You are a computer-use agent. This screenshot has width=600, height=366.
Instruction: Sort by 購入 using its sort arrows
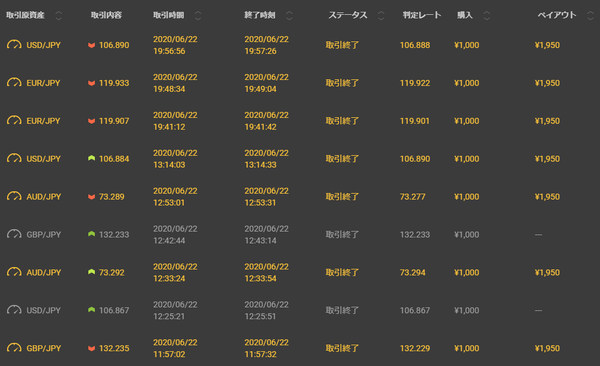(486, 15)
